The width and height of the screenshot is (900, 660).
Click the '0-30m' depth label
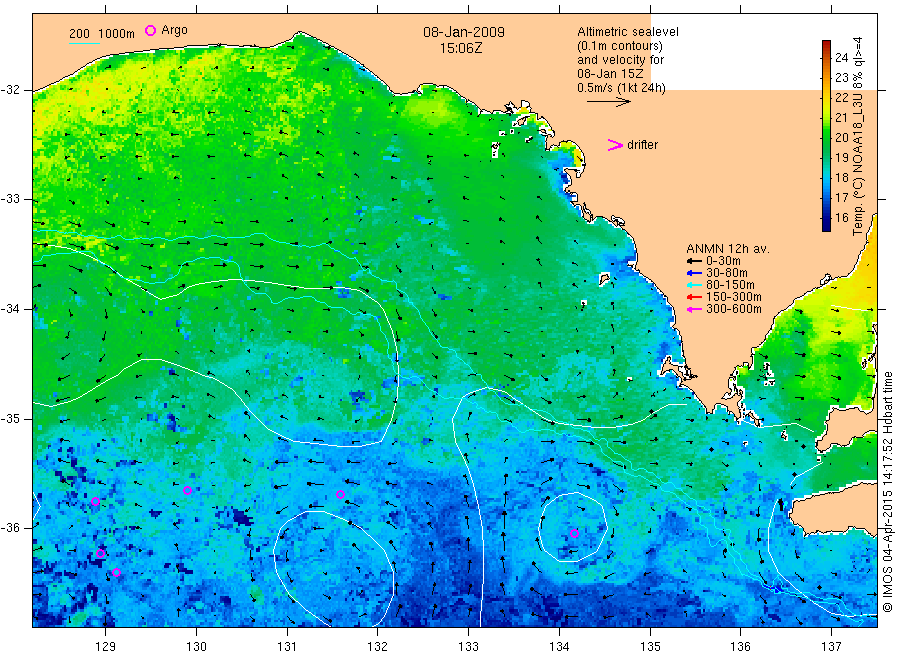[x=723, y=261]
